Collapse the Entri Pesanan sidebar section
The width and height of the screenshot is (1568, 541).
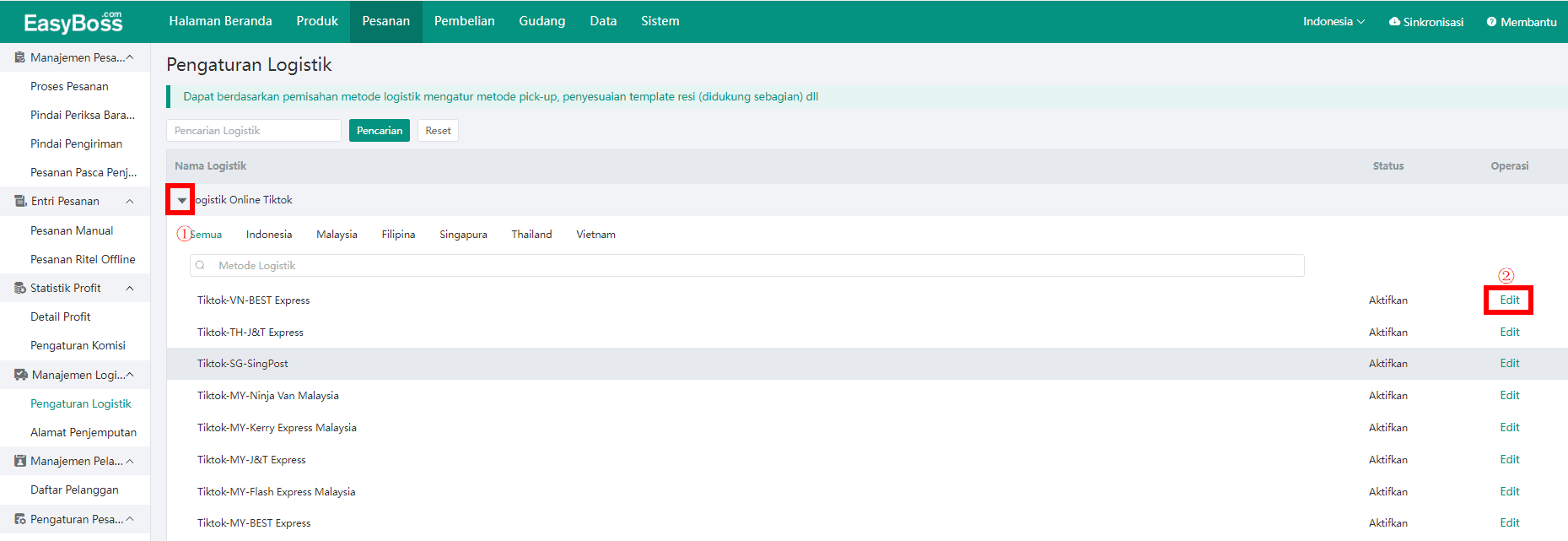(130, 201)
